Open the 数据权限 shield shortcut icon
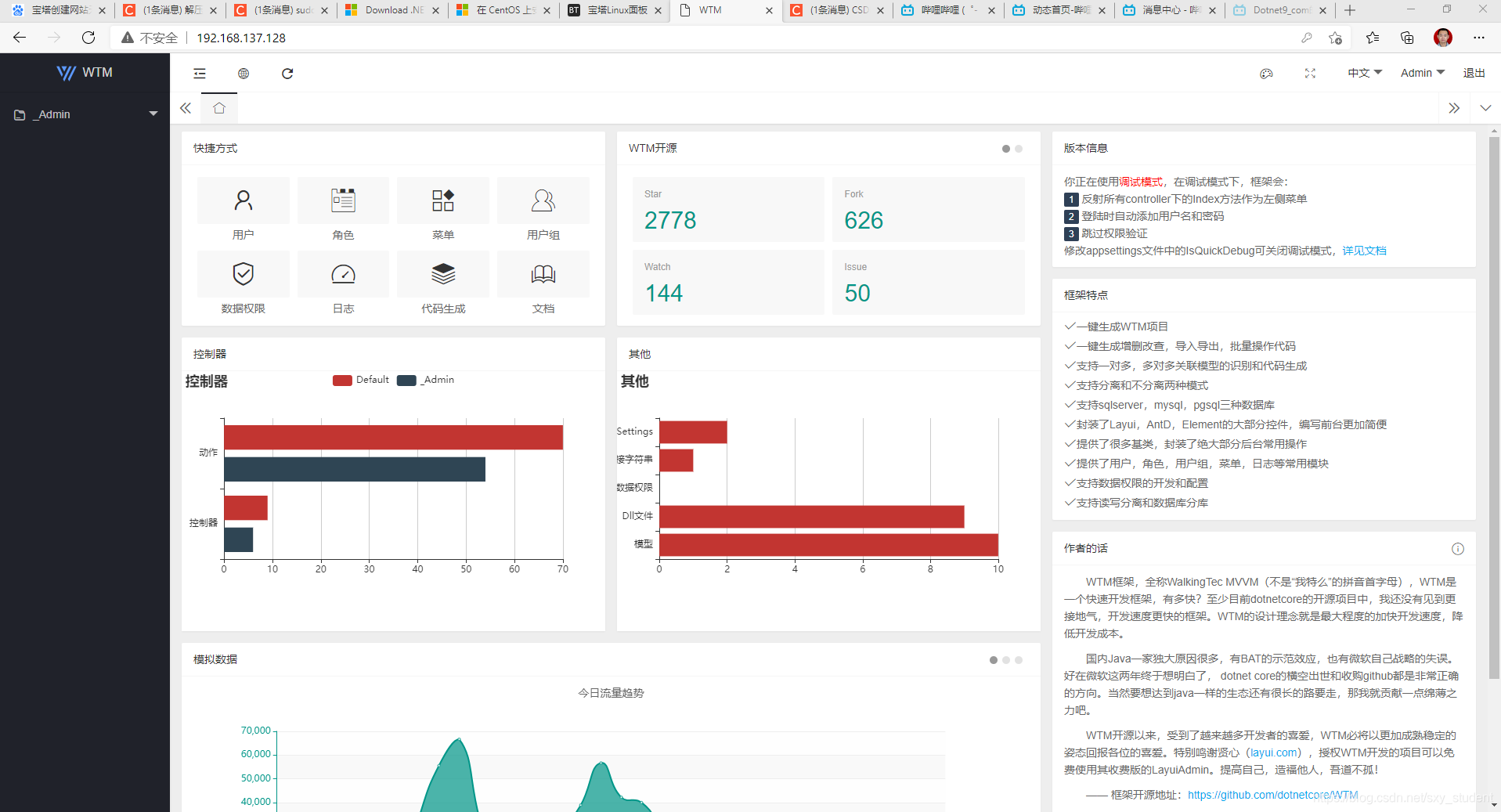The height and width of the screenshot is (812, 1501). [244, 274]
